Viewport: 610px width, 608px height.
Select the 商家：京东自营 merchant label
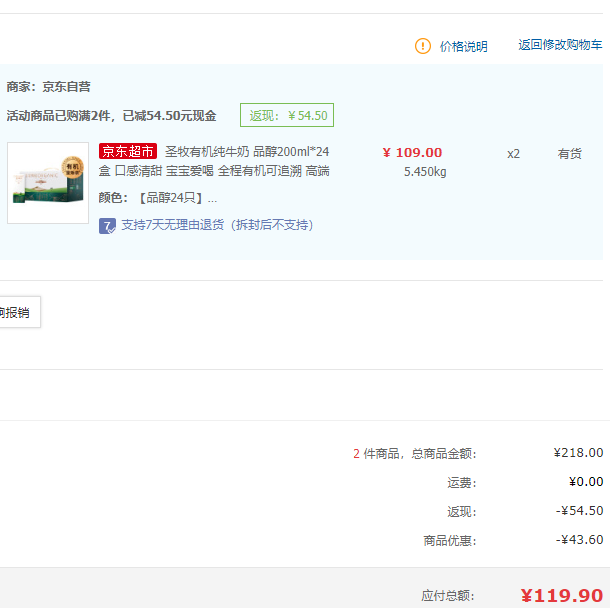click(48, 86)
